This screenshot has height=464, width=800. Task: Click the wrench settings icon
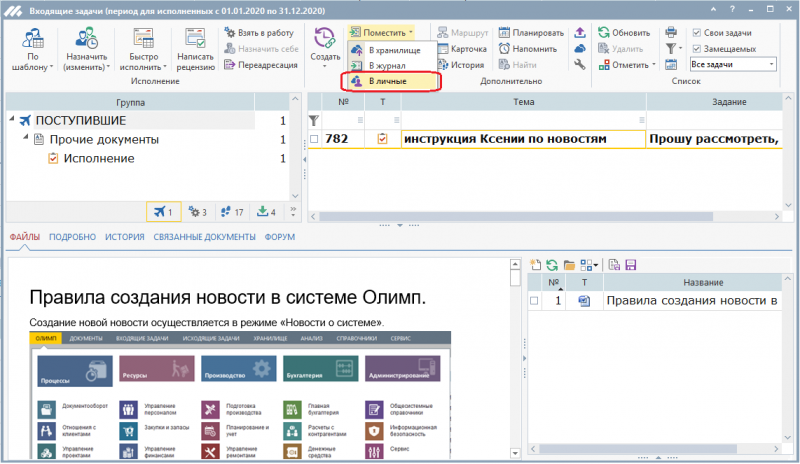(580, 65)
